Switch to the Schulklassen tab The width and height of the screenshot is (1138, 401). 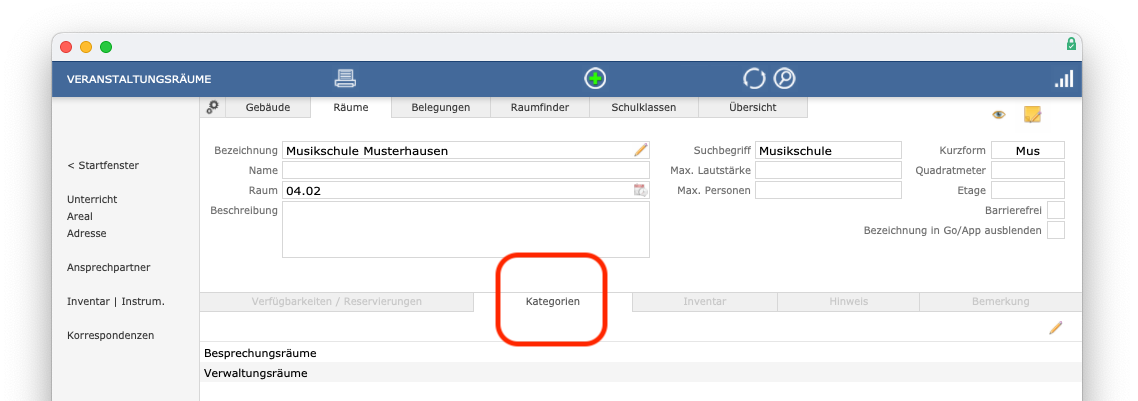coord(644,107)
